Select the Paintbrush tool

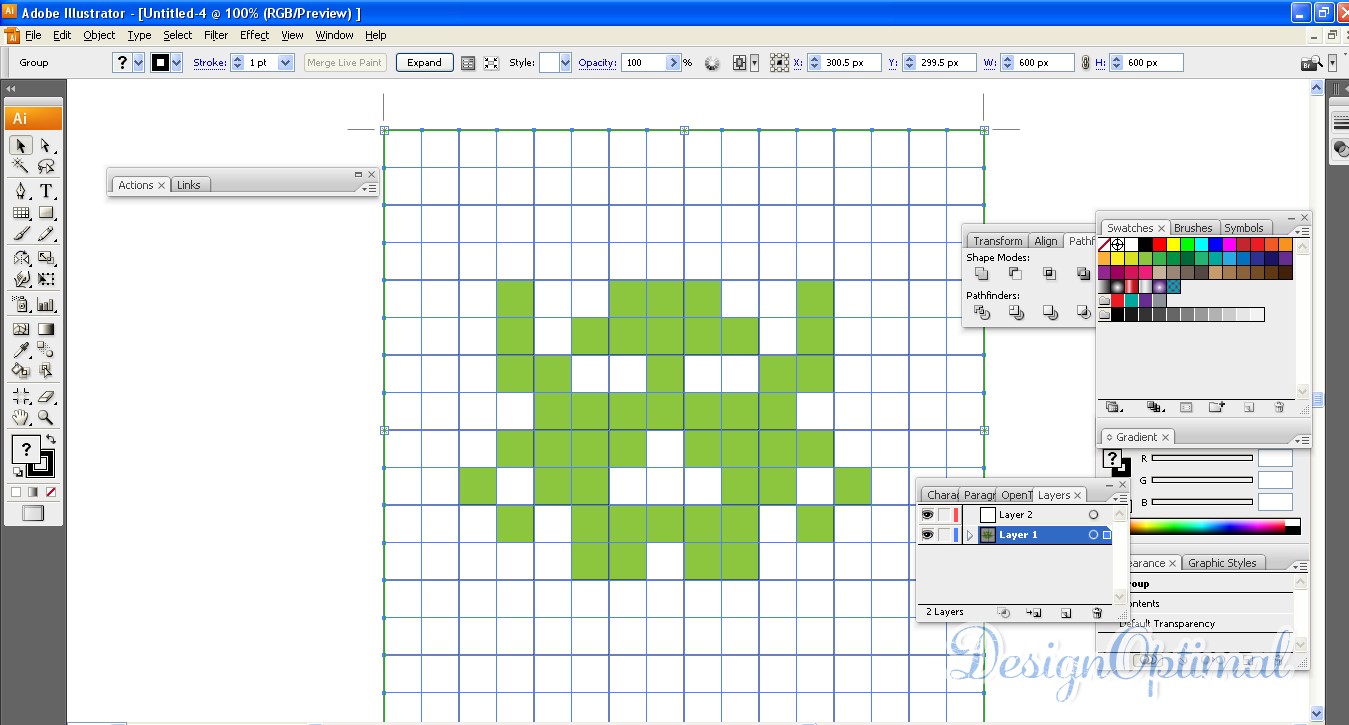(x=21, y=233)
